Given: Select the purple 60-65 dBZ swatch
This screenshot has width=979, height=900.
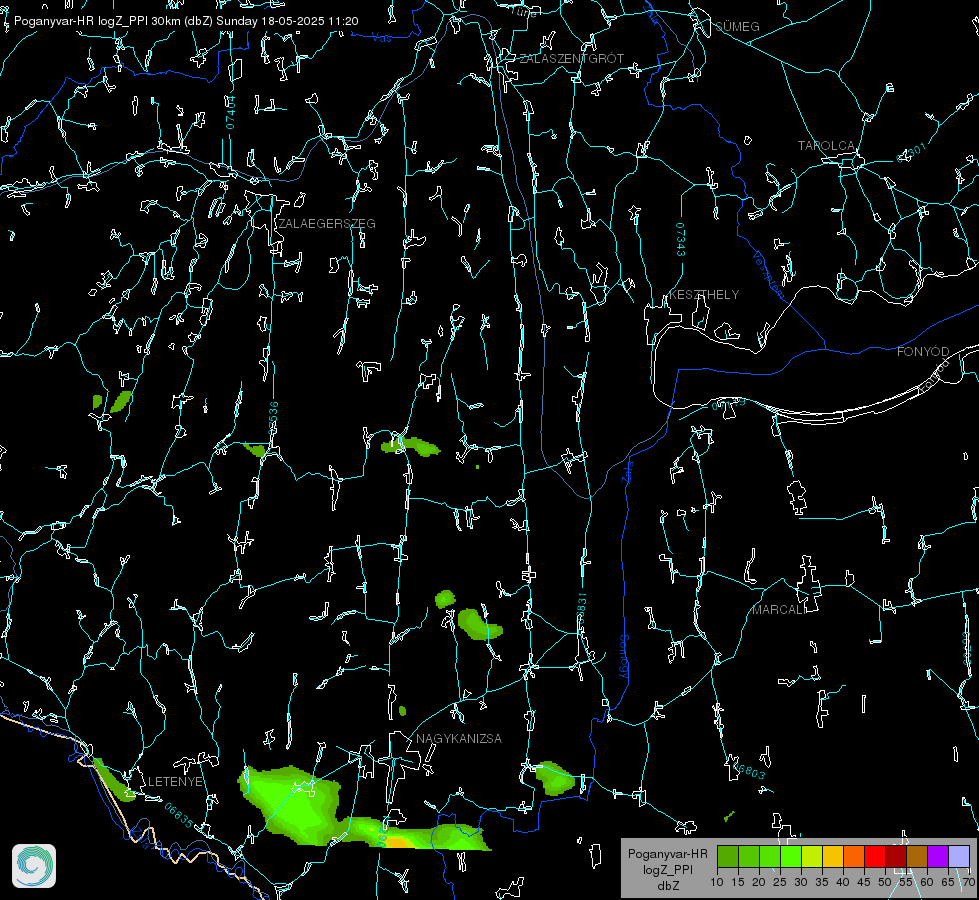Looking at the screenshot, I should [938, 856].
